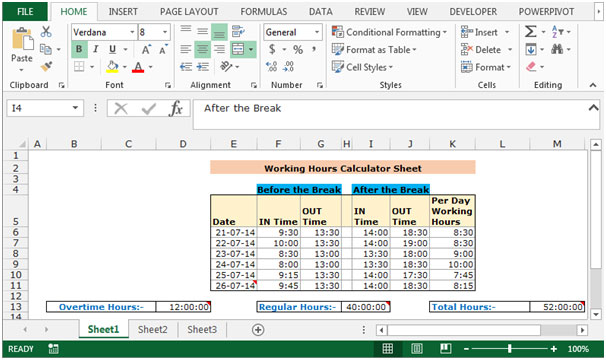Add a new sheet with plus icon
This screenshot has width=606, height=360.
(258, 330)
